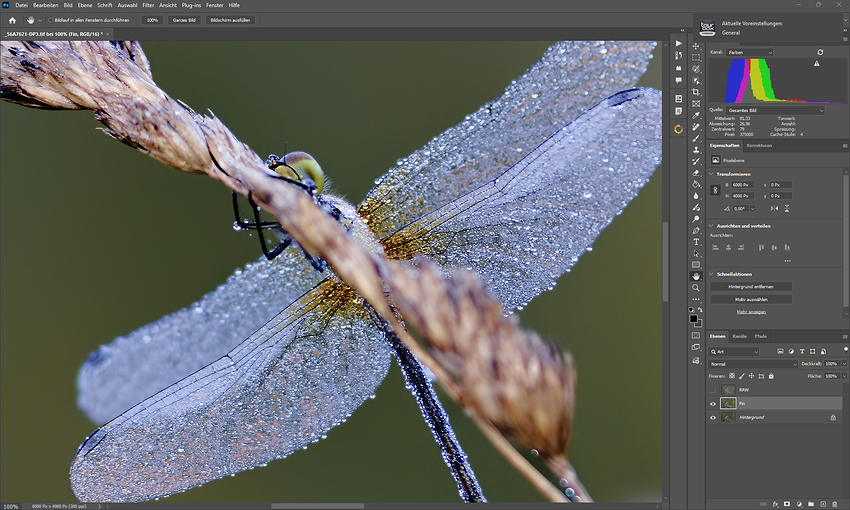Click the Ganzes Bild button
Screen dimensions: 850x510
184,20
